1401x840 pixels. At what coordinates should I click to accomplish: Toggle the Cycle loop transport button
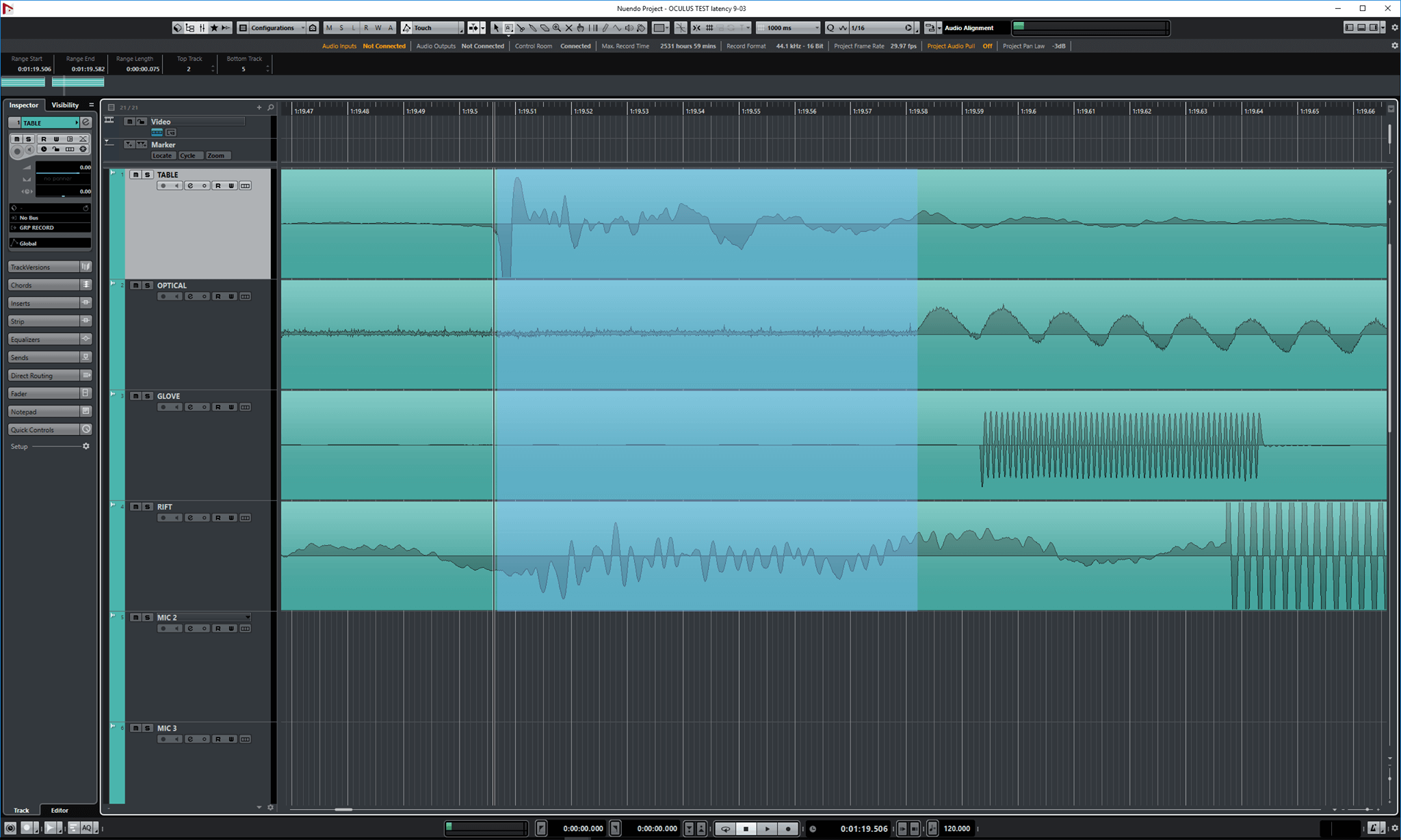pyautogui.click(x=725, y=828)
